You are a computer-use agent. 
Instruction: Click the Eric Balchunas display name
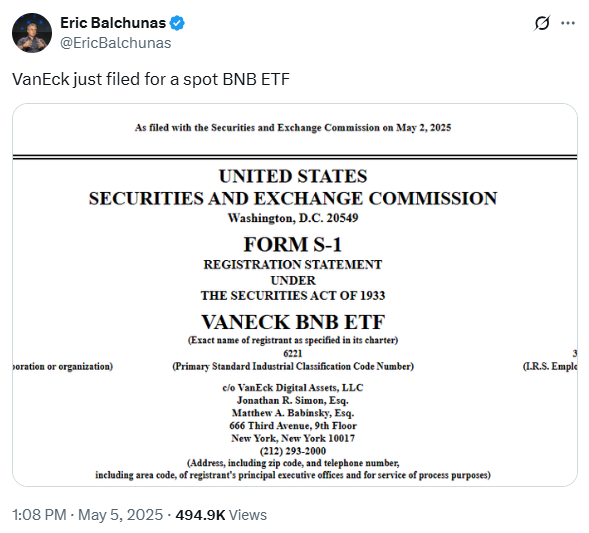coord(113,23)
